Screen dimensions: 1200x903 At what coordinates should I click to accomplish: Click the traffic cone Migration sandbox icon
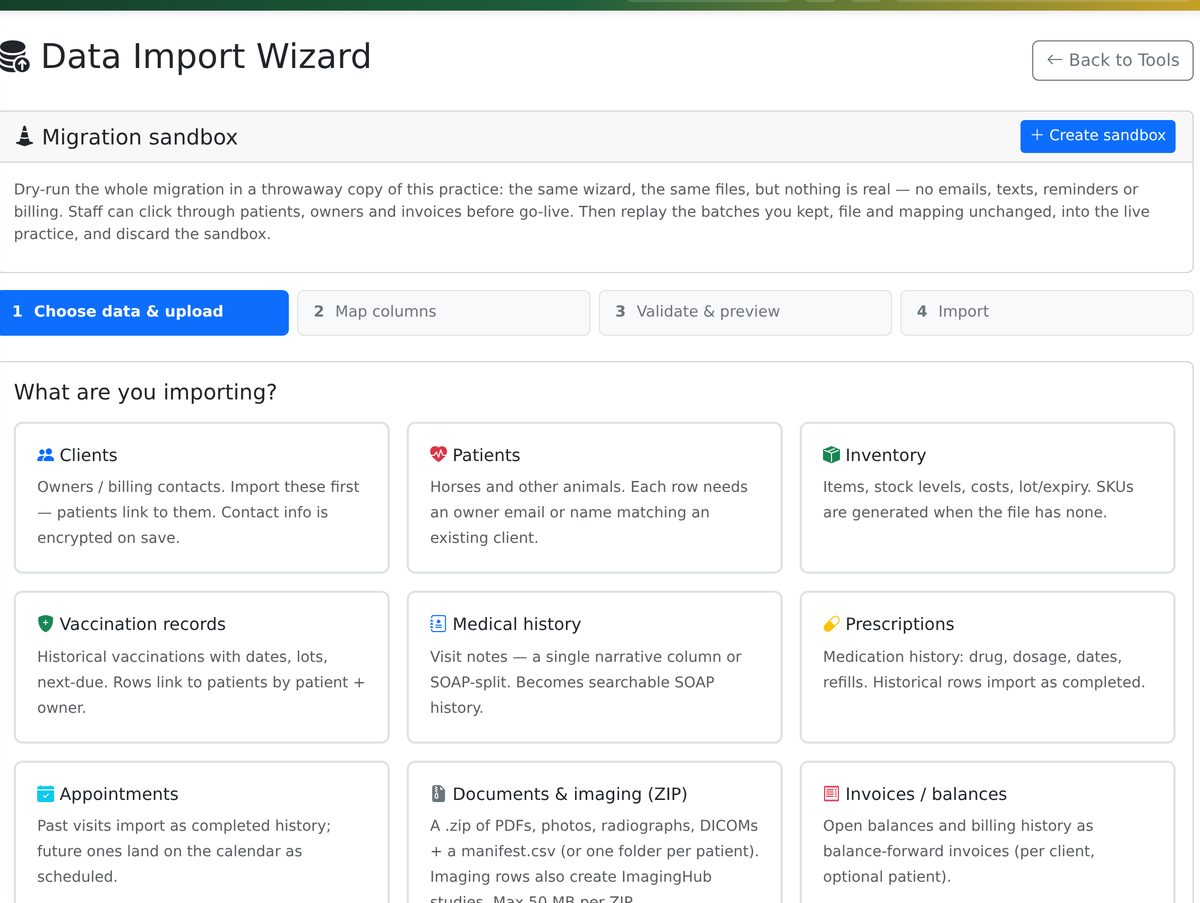24,137
